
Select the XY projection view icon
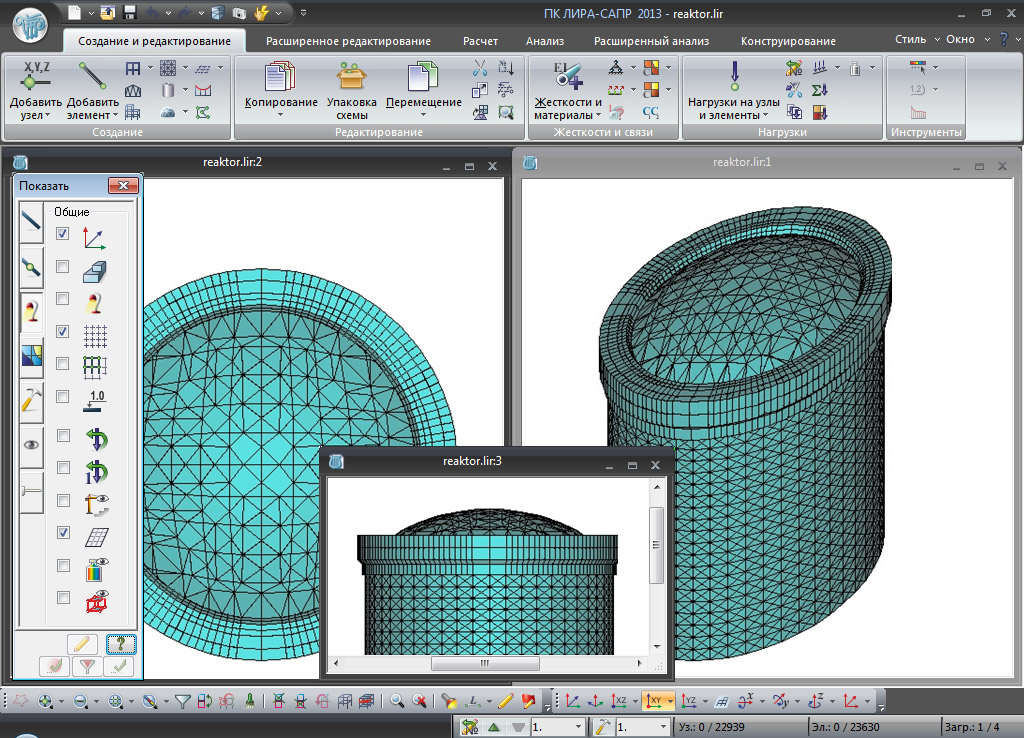tap(655, 701)
